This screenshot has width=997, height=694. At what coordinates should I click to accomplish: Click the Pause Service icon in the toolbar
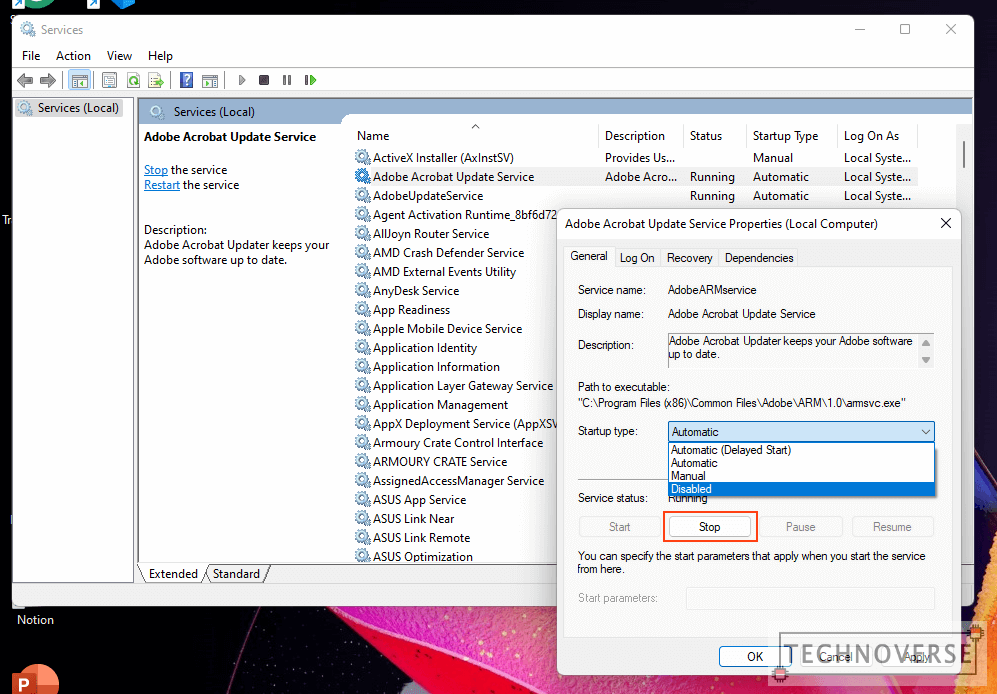click(x=287, y=80)
